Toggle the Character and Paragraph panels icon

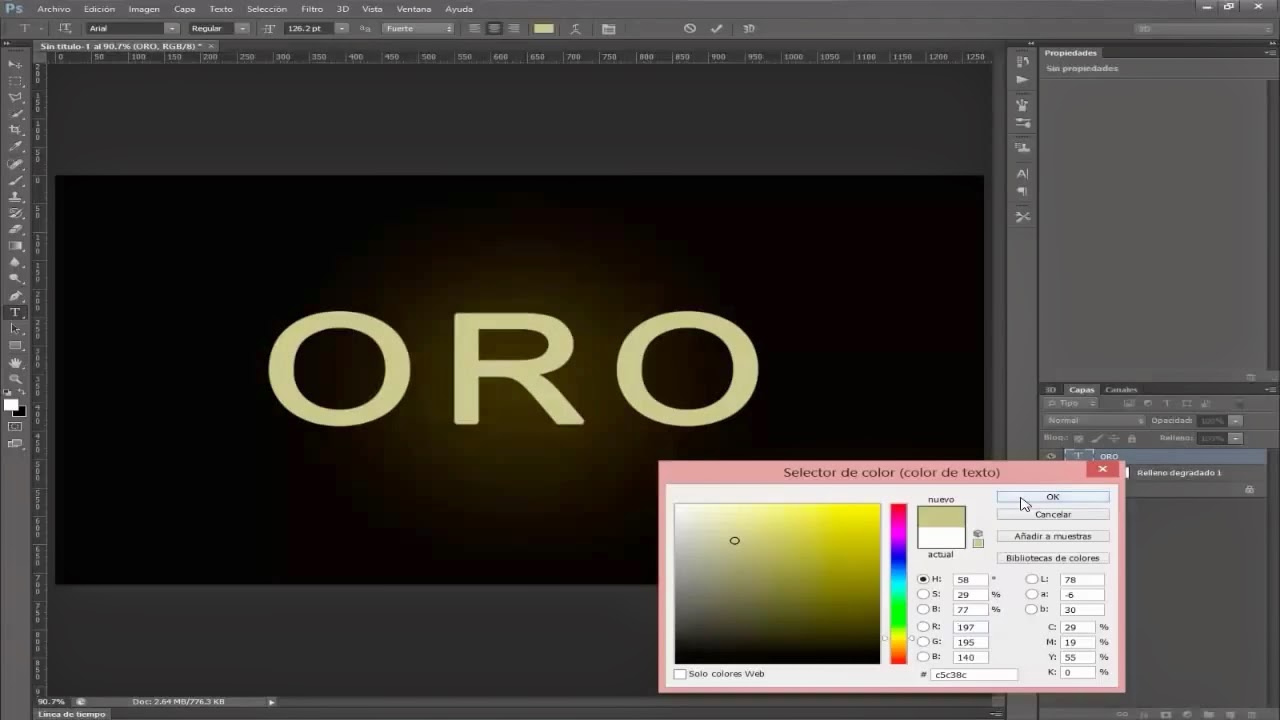608,28
